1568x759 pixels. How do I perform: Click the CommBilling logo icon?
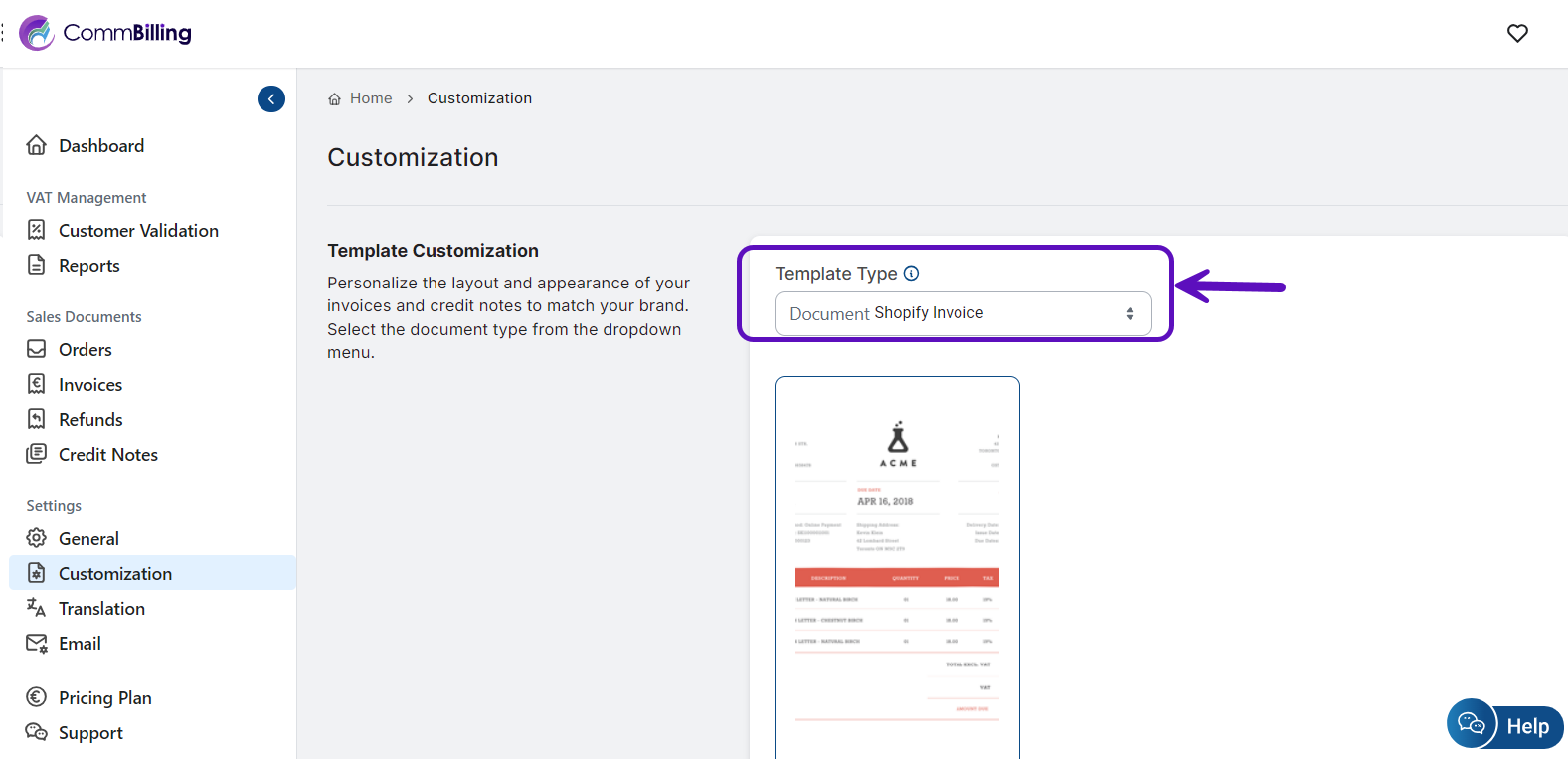point(37,33)
